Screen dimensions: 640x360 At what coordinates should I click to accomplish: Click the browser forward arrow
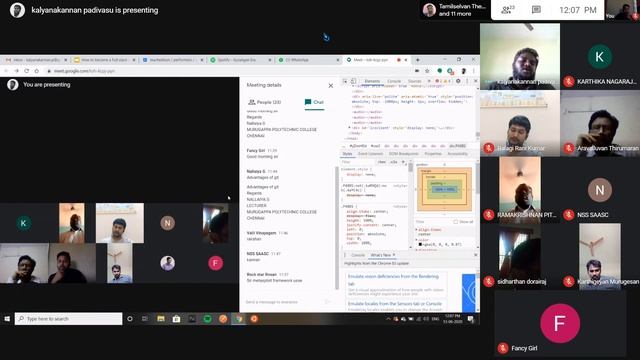point(16,71)
